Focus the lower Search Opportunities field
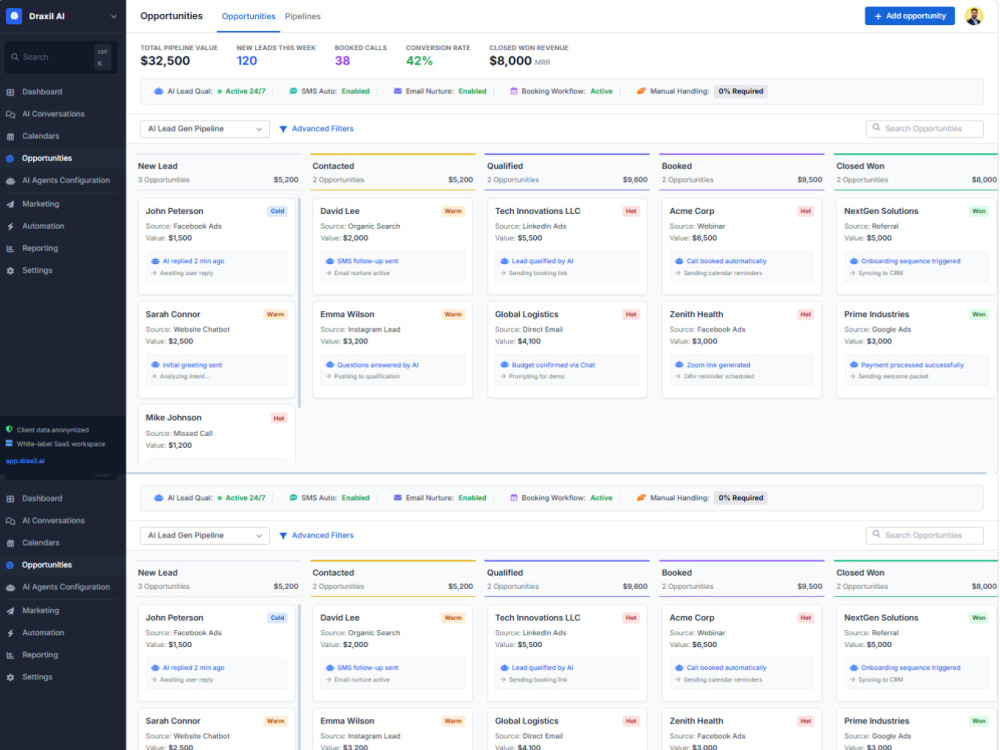Screen dimensions: 1000x750 [924, 536]
